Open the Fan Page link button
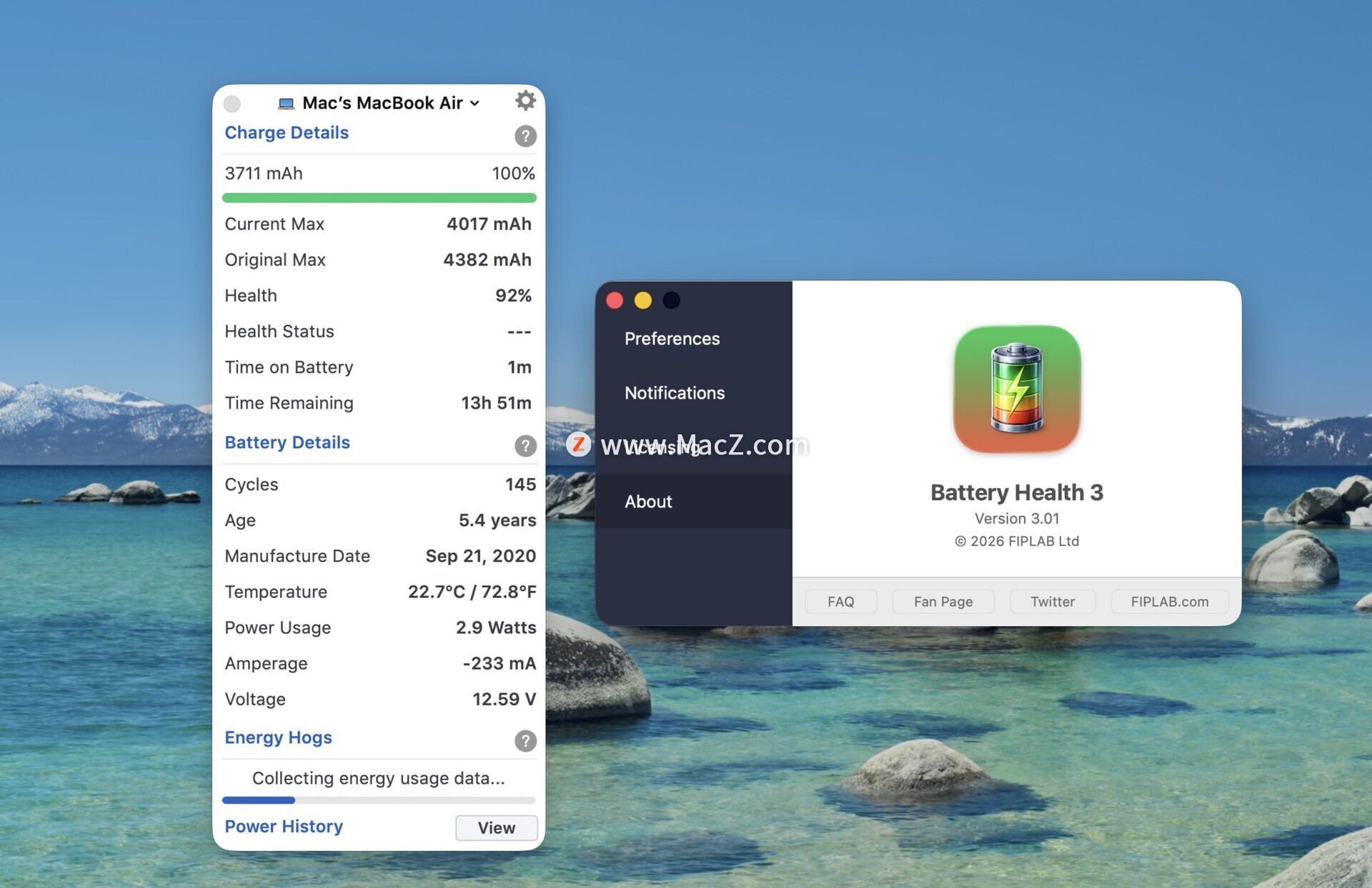Screen dimensions: 1372x888 [x=943, y=602]
